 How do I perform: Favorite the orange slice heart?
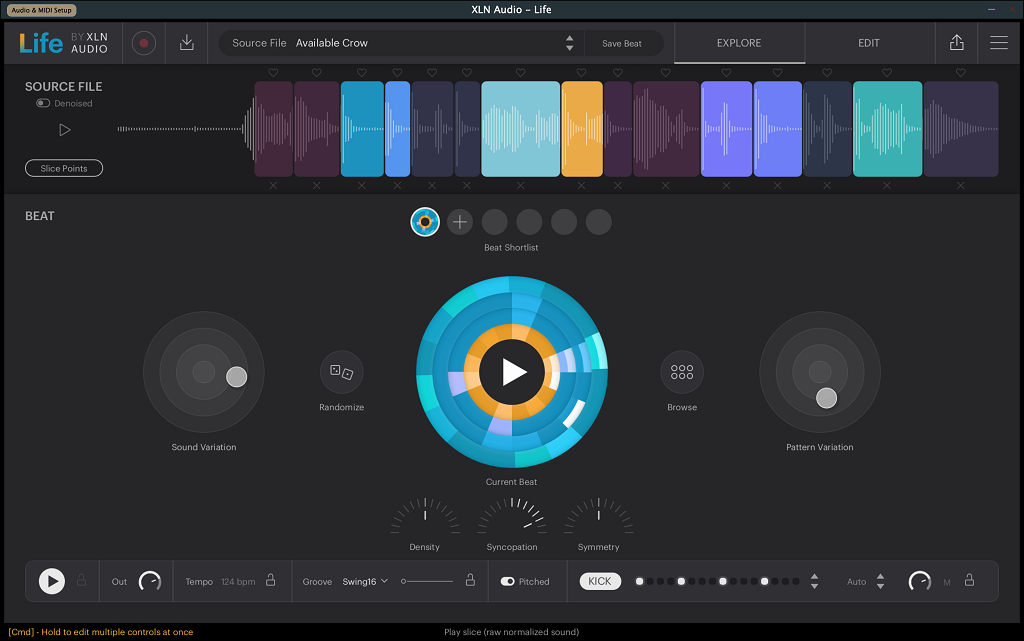coord(581,72)
